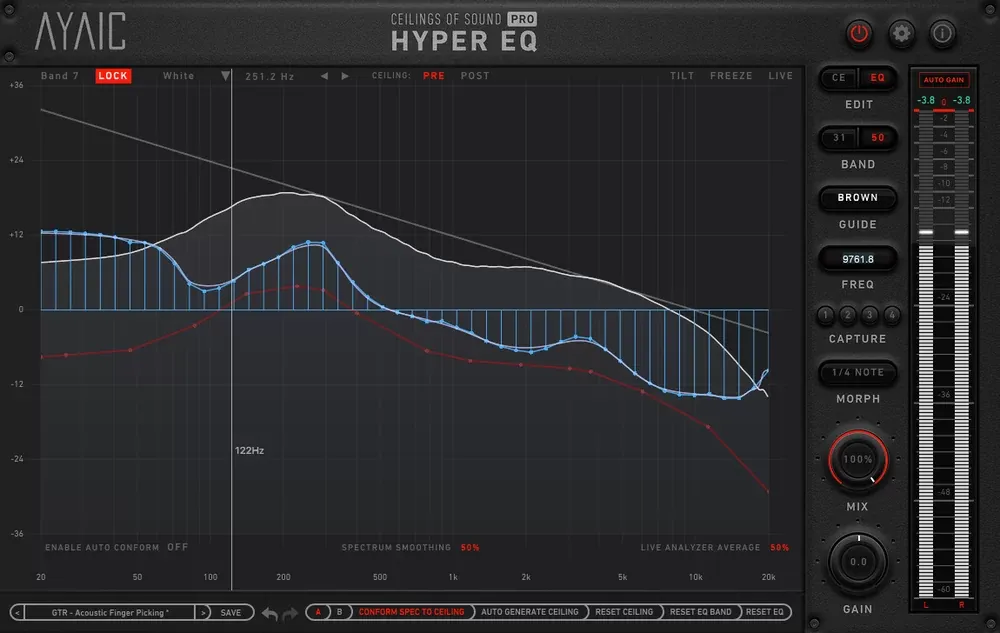The height and width of the screenshot is (633, 1000).
Task: Switch edit mode to EQ
Action: coord(878,78)
